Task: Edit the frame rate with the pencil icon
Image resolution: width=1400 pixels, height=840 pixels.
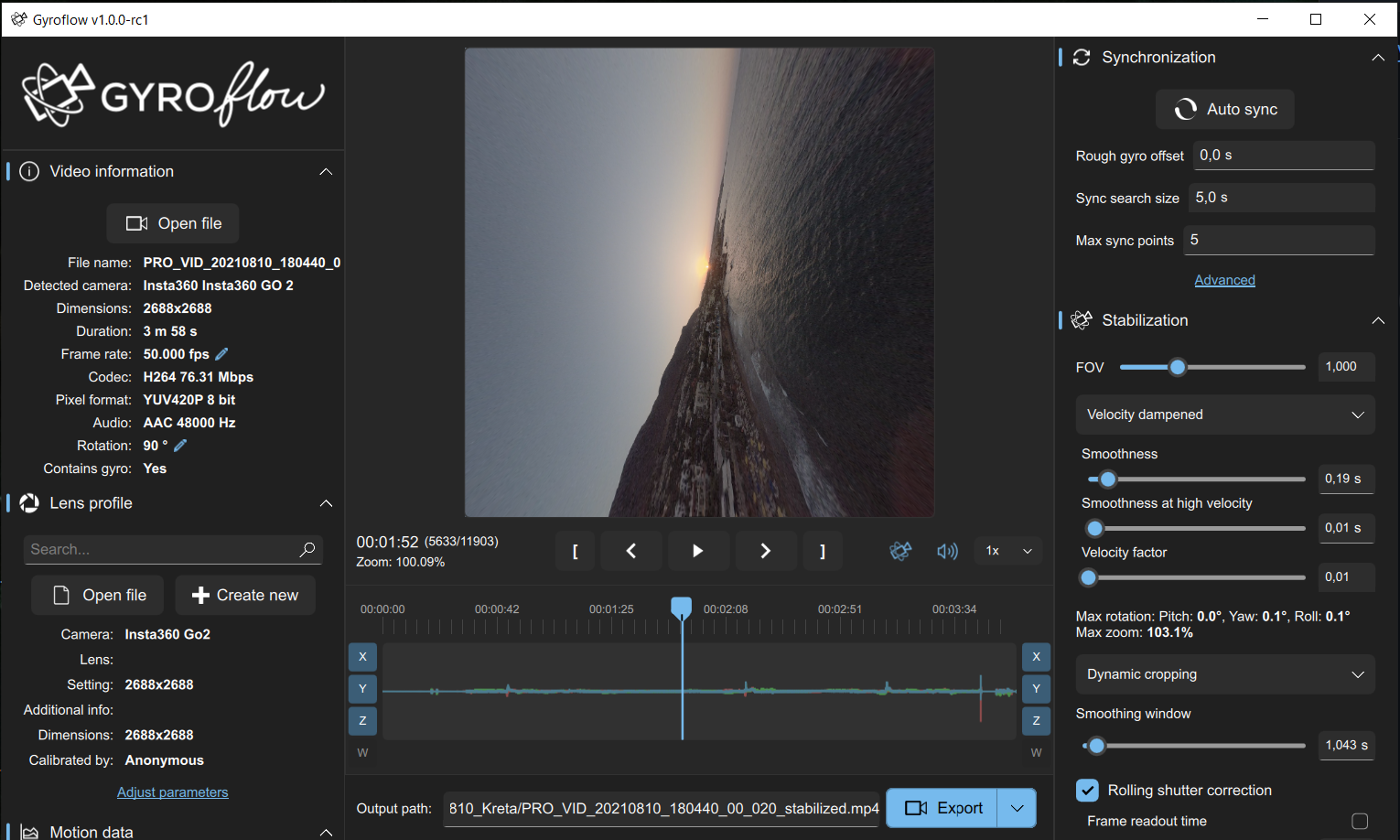Action: click(x=221, y=353)
